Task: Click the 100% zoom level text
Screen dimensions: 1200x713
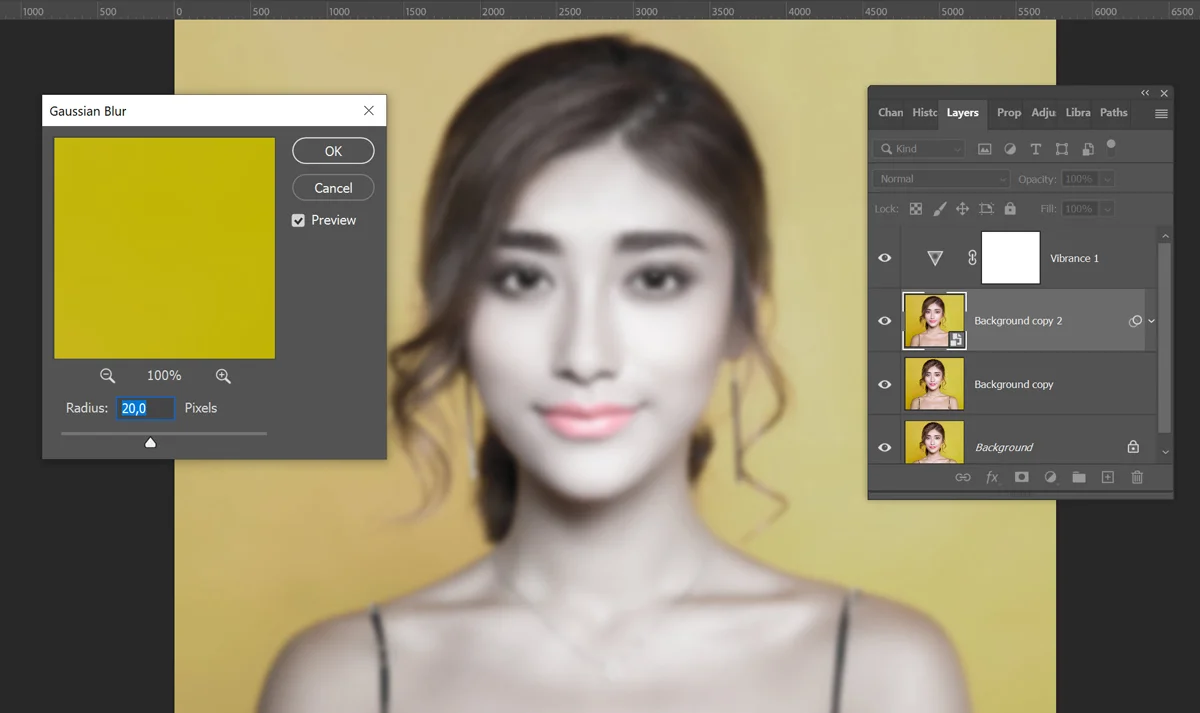Action: (x=164, y=376)
